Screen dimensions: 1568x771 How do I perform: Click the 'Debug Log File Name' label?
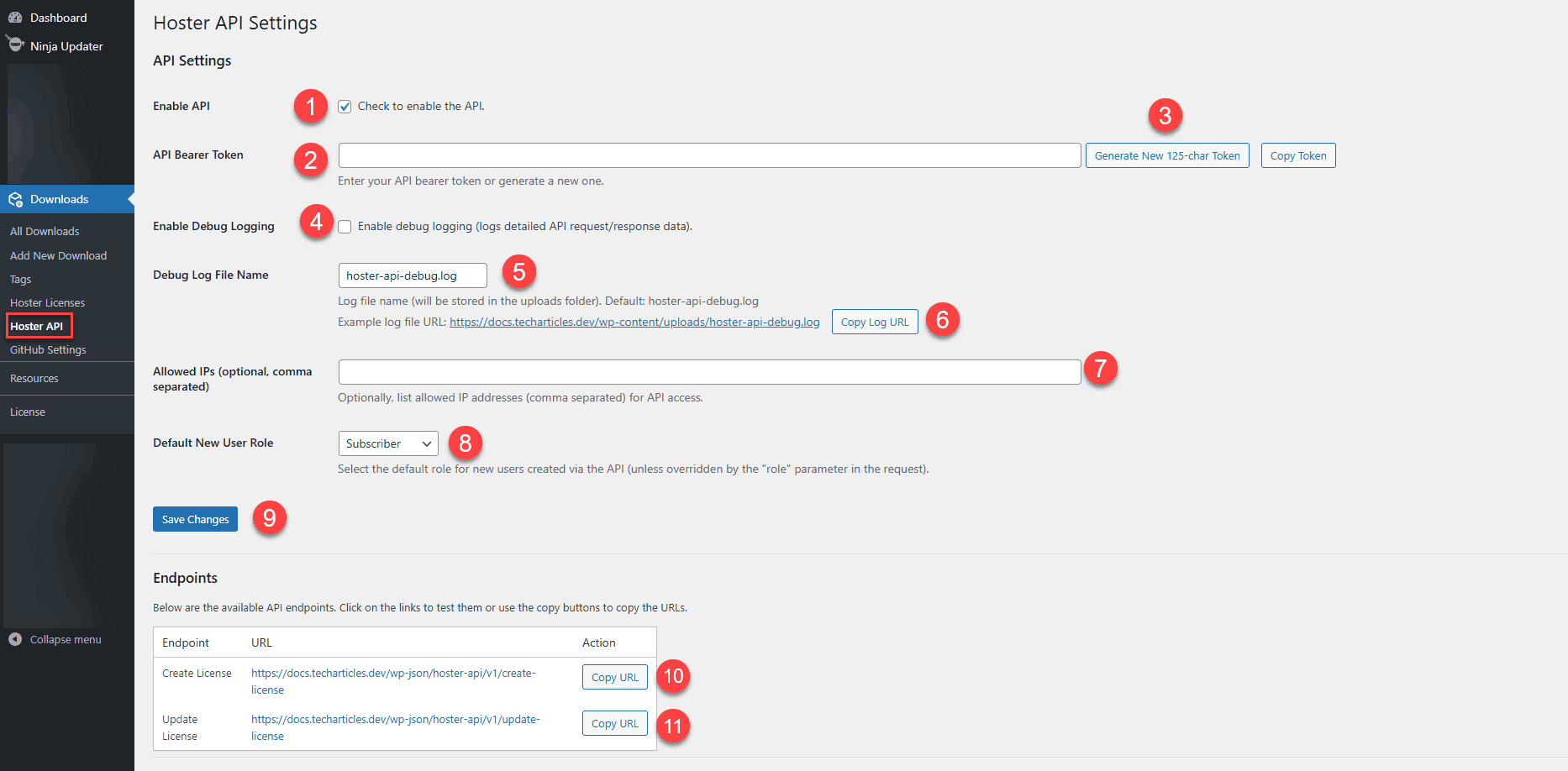point(211,275)
